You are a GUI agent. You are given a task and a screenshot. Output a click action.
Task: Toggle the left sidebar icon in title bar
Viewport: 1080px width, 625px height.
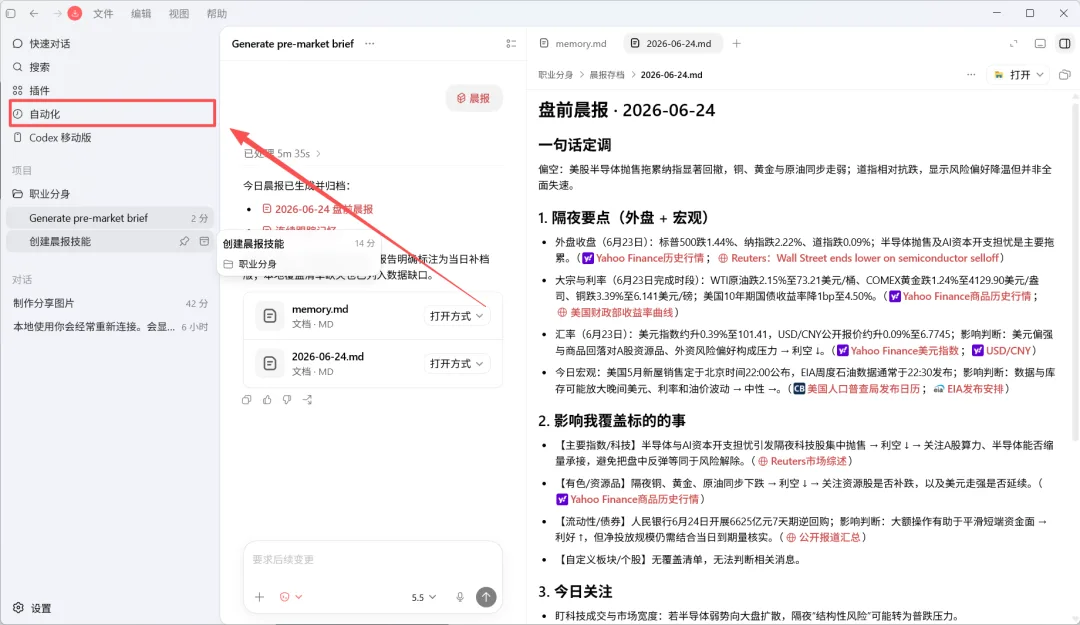(x=10, y=13)
